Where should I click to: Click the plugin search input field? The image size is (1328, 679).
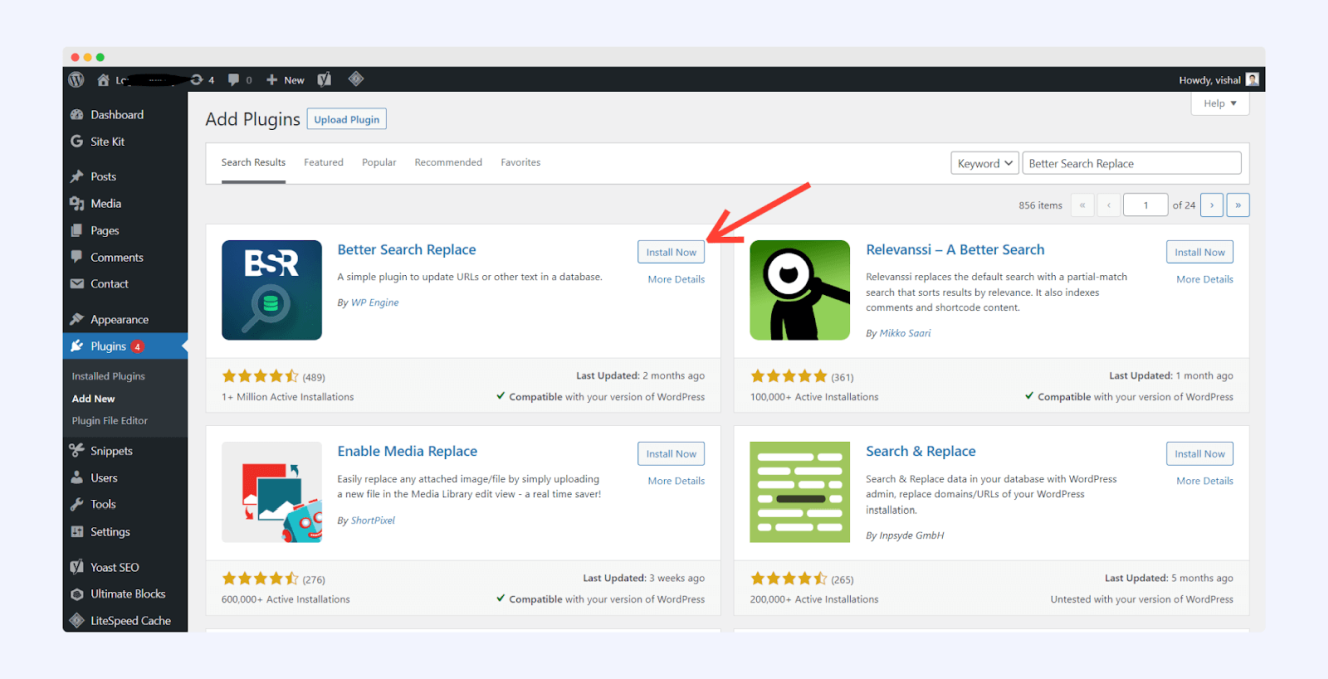click(1131, 164)
